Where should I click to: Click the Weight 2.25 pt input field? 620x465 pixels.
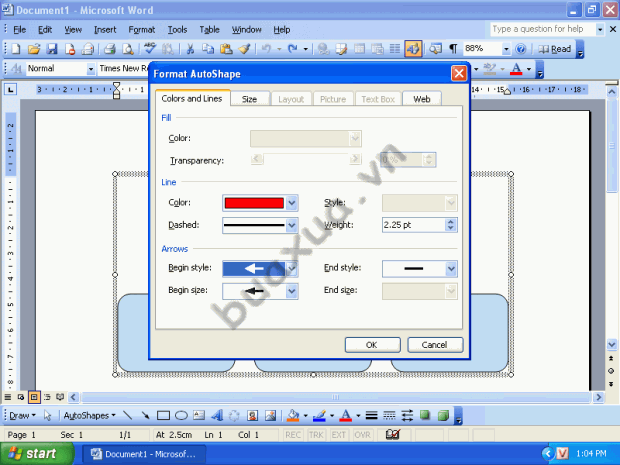[413, 225]
